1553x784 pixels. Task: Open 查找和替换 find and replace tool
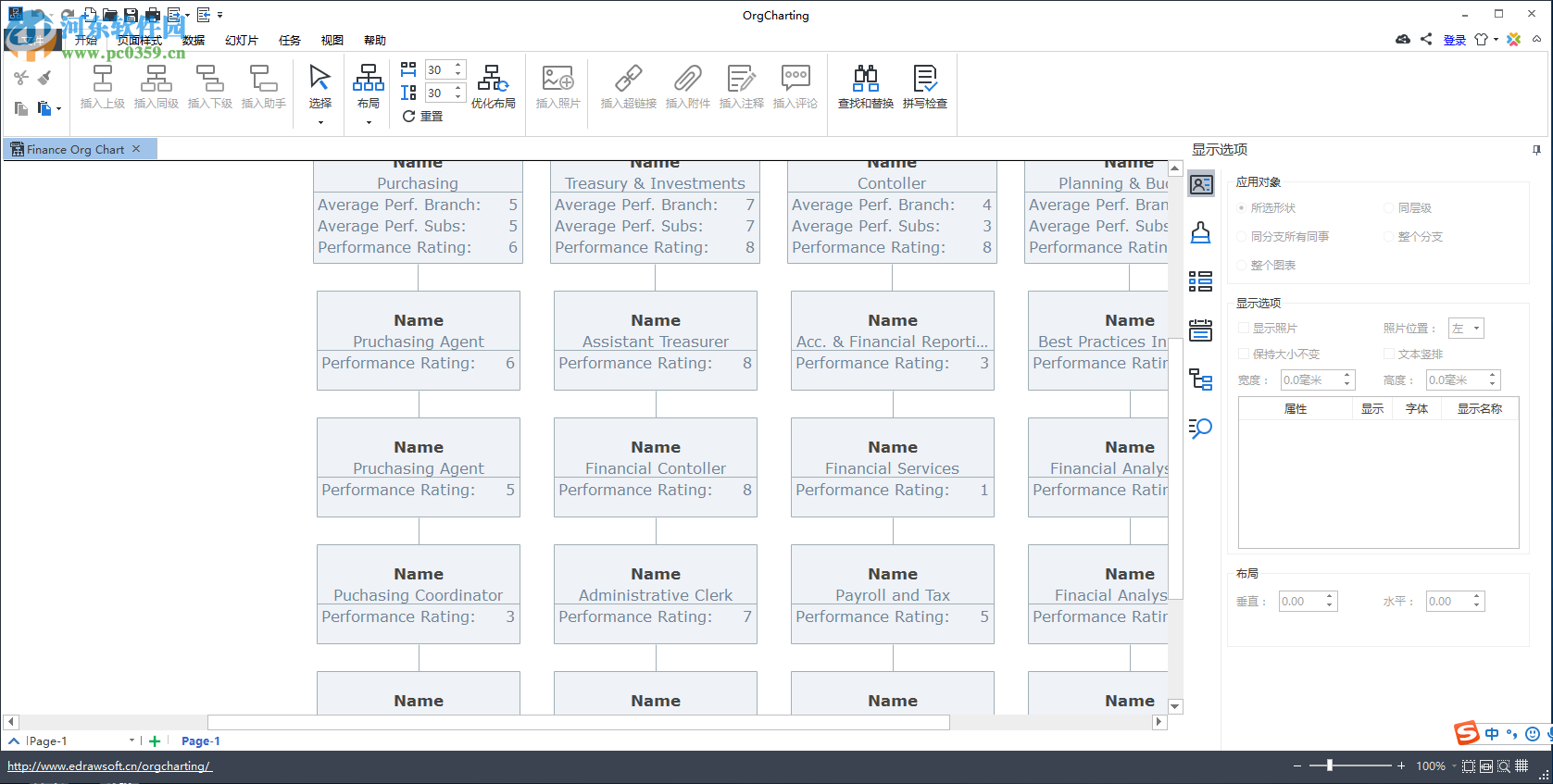click(x=865, y=87)
